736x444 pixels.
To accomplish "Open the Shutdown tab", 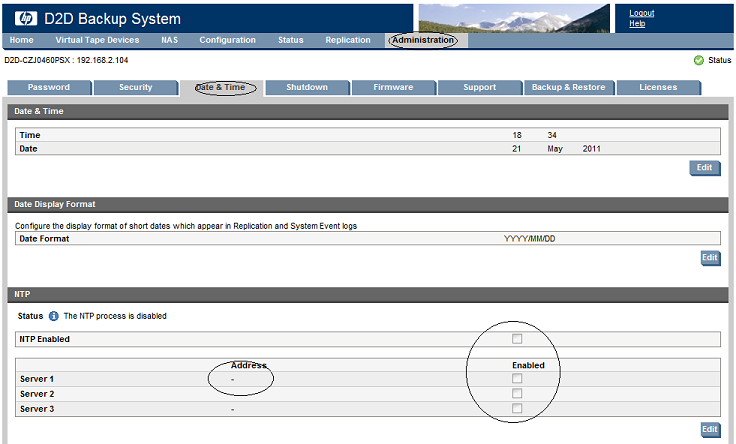I will click(x=307, y=87).
